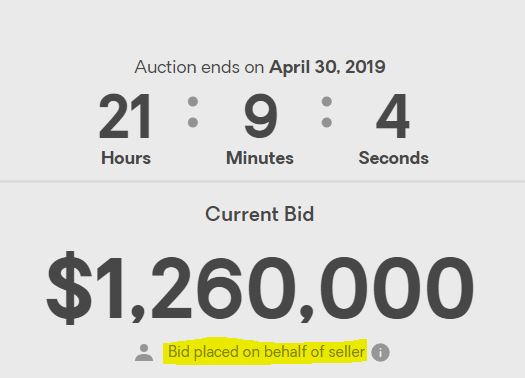The image size is (525, 378).
Task: Click the 4 seconds countdown number
Action: click(393, 116)
